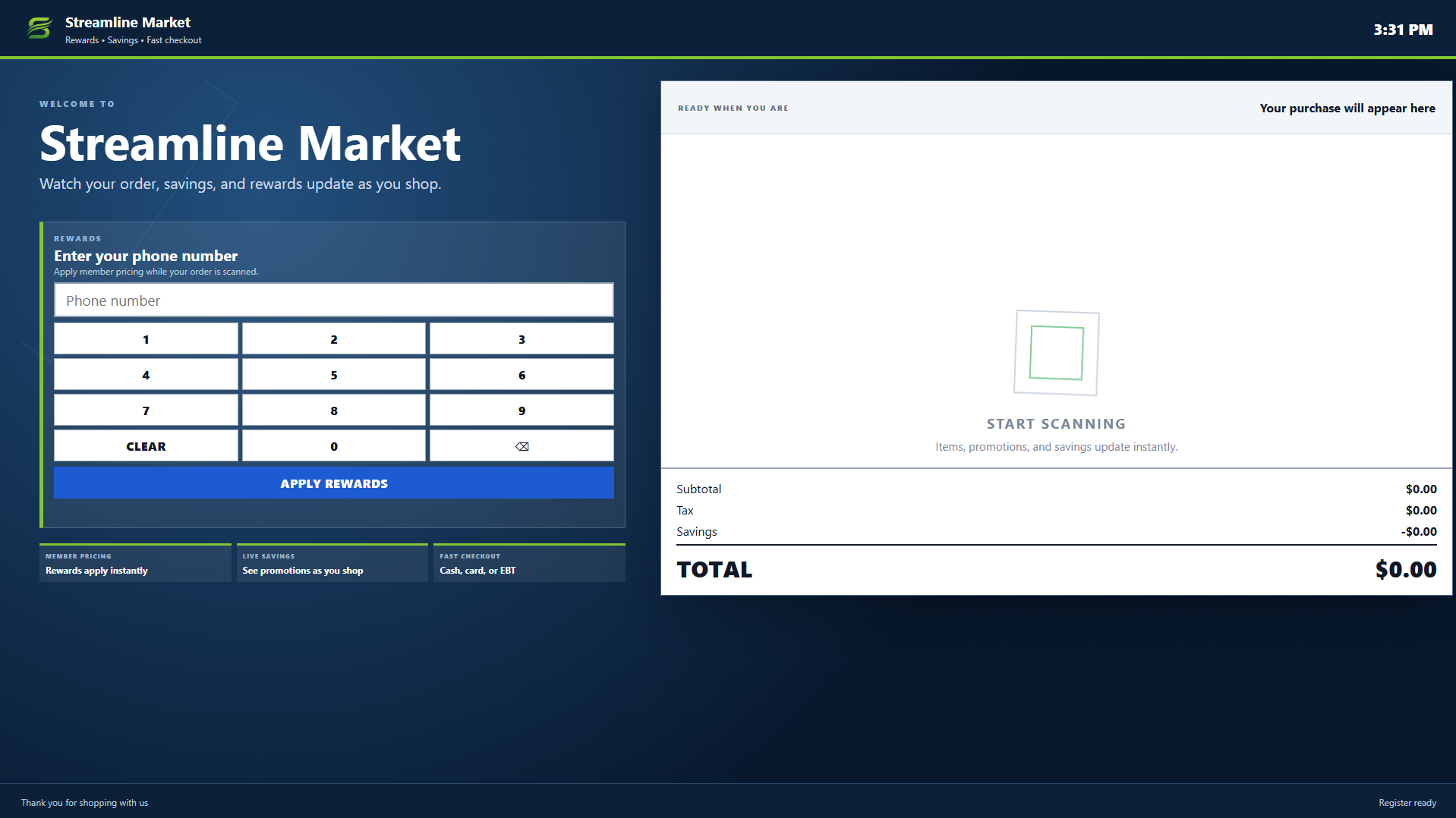Focus the Phone number input field
The width and height of the screenshot is (1456, 818).
point(334,300)
